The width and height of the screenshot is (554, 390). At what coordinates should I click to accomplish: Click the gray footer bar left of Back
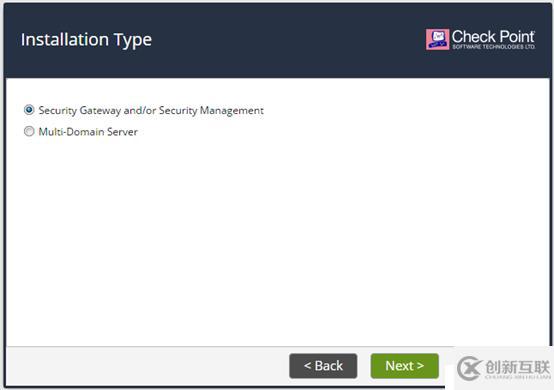[x=147, y=366]
